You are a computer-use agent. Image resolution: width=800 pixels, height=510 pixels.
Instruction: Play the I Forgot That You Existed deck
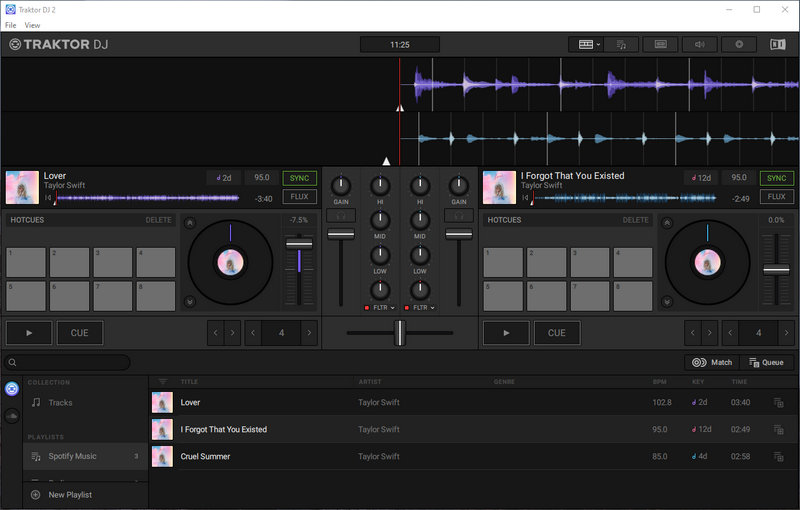click(506, 333)
